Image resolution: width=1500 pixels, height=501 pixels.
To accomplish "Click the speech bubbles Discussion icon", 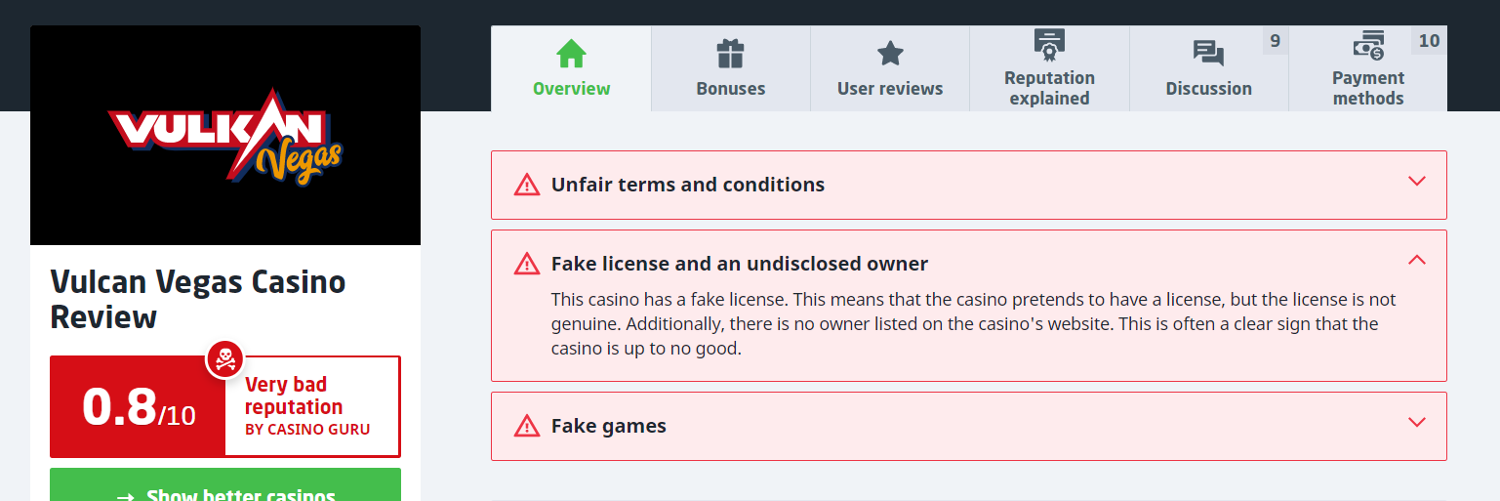I will point(1208,53).
